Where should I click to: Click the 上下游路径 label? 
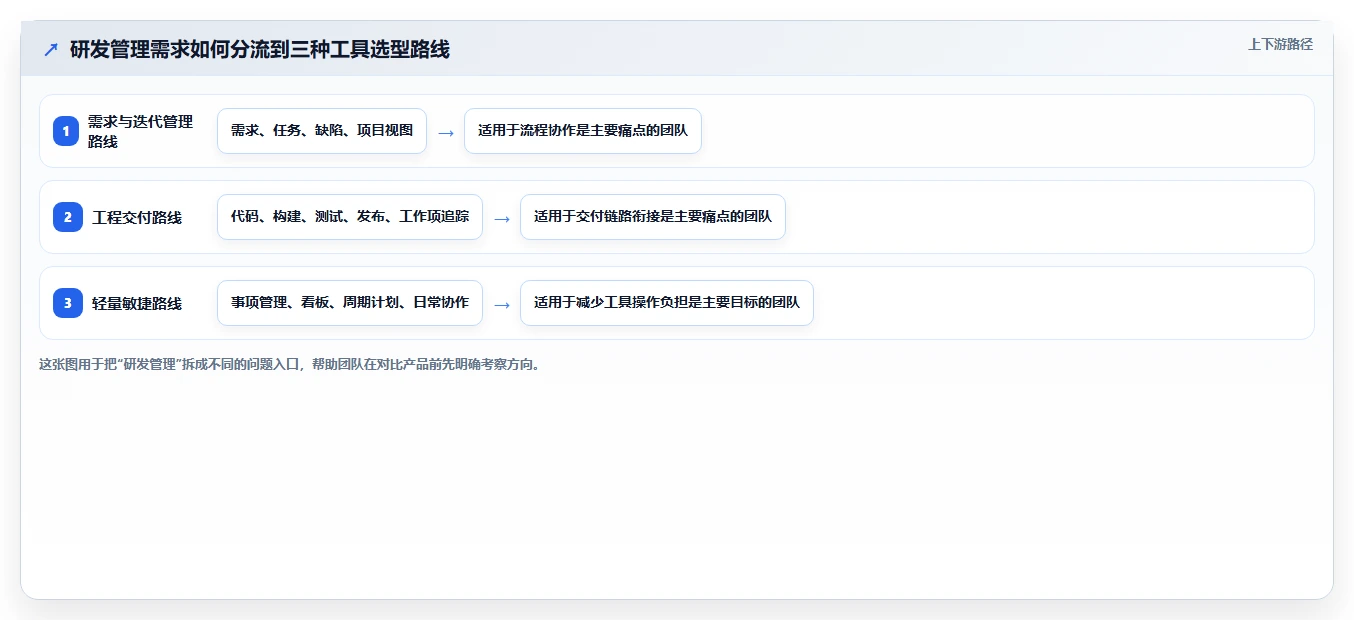(x=1280, y=44)
